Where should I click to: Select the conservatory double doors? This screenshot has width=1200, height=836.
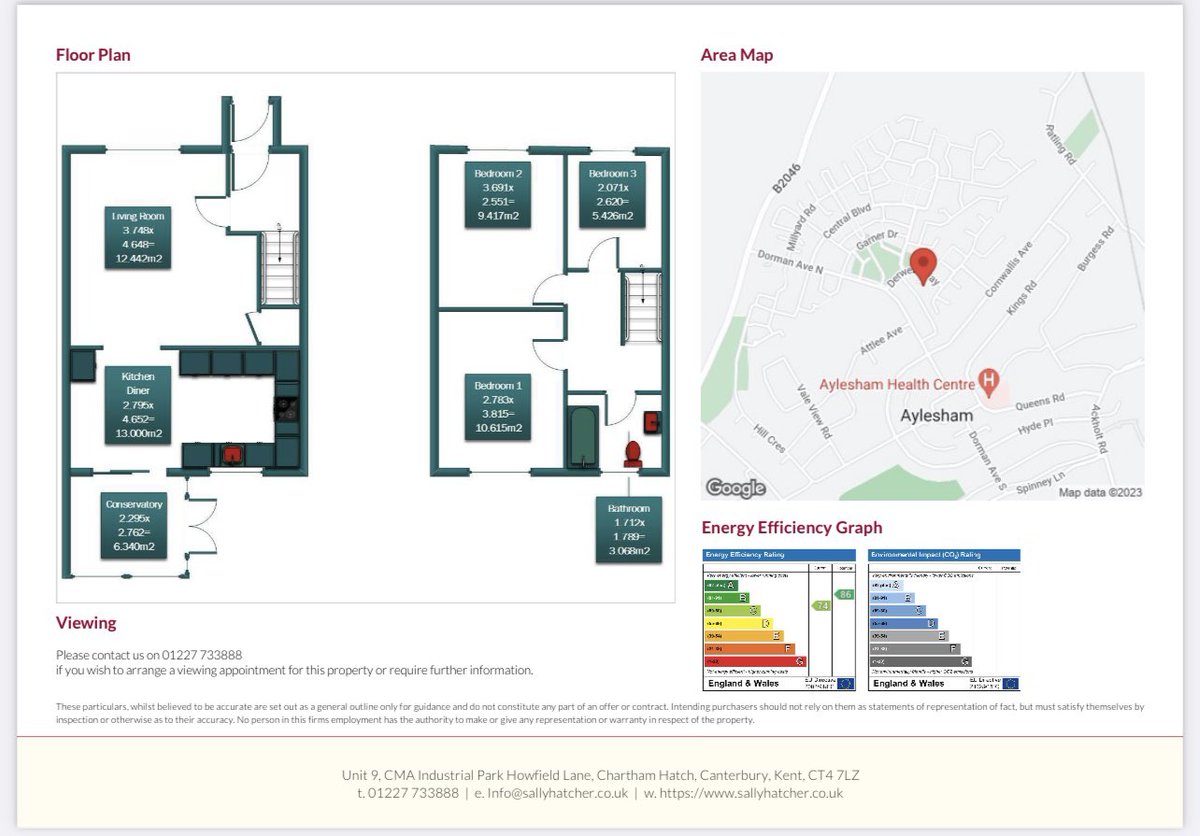pos(203,525)
